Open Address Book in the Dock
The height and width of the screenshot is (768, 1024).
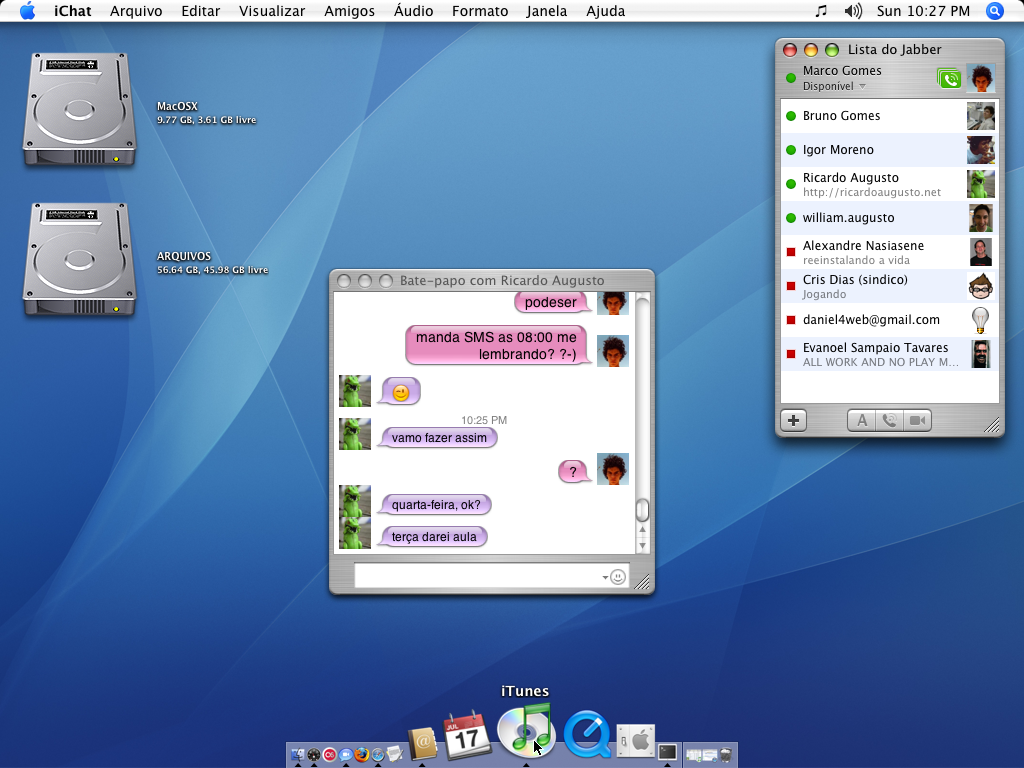(x=423, y=744)
